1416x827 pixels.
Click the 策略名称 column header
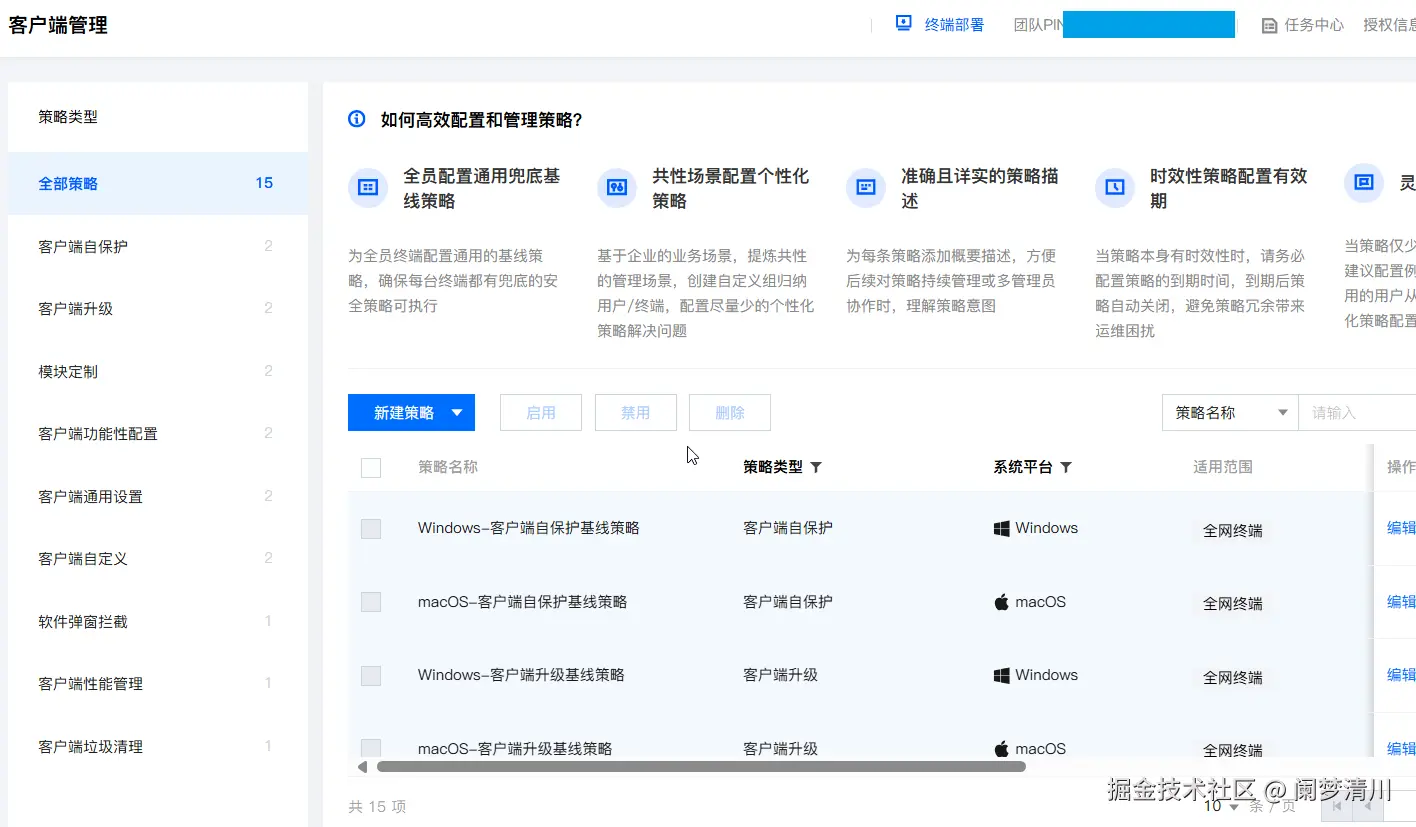pos(448,467)
